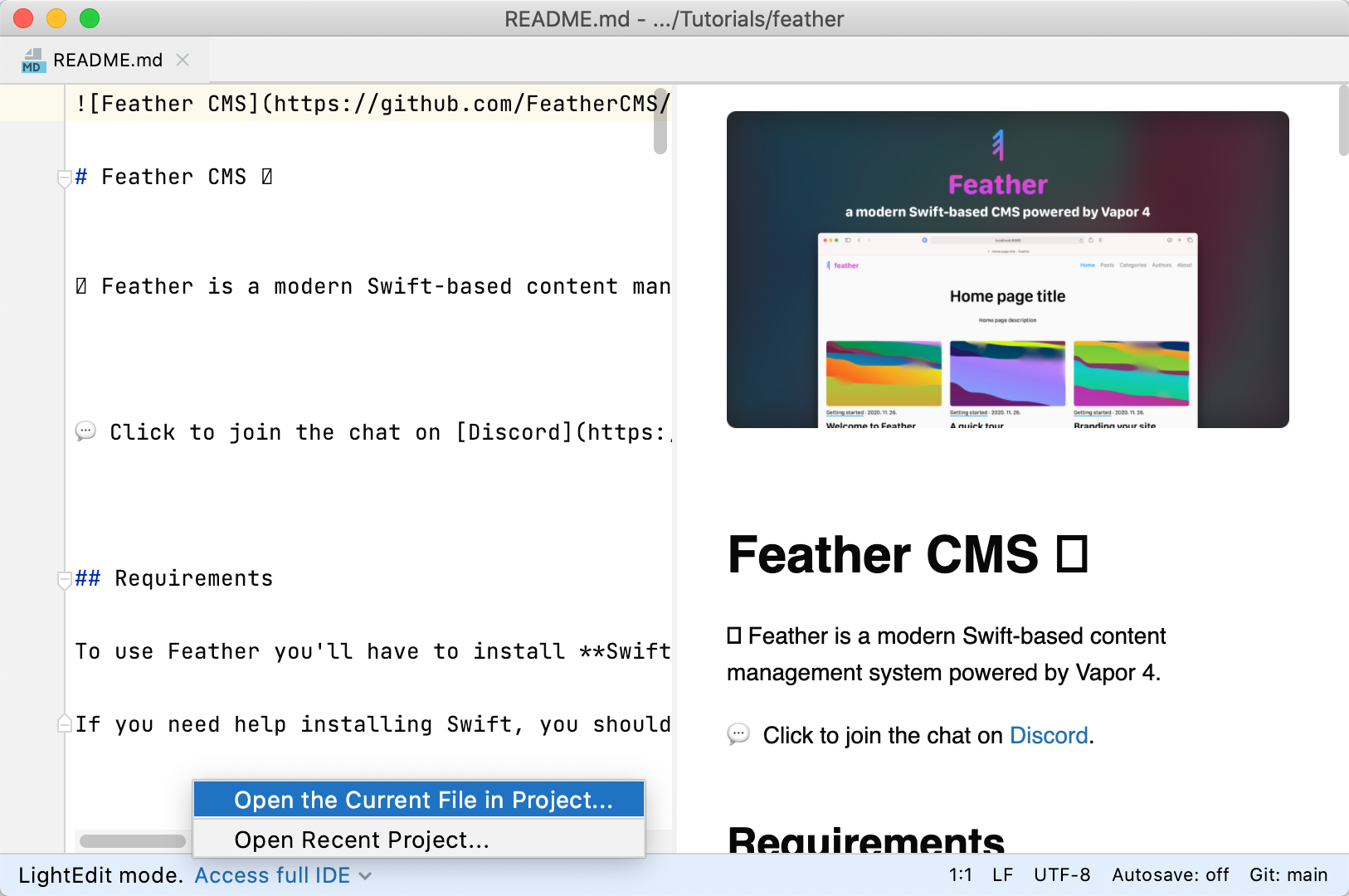Click the '1:1' cursor position in status bar

tap(961, 875)
